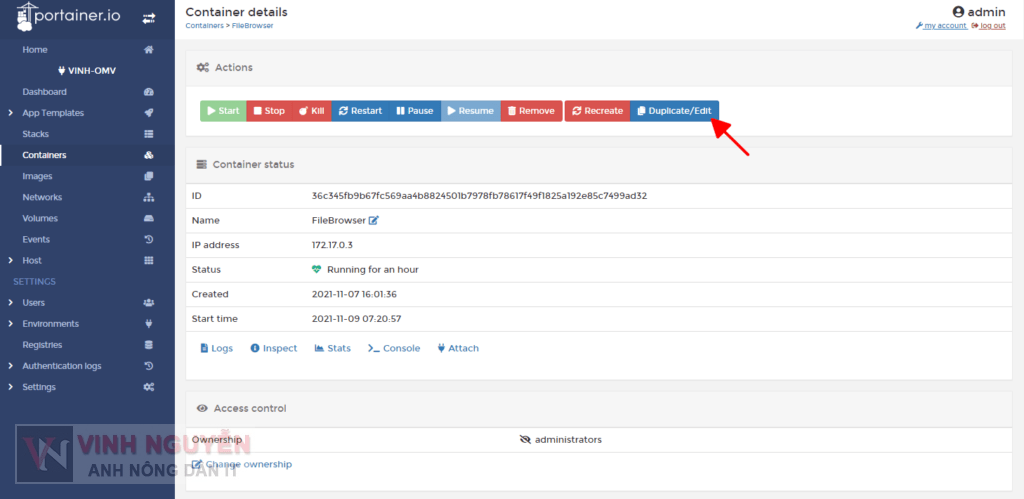Image resolution: width=1024 pixels, height=499 pixels.
Task: Remove the container
Action: [532, 111]
